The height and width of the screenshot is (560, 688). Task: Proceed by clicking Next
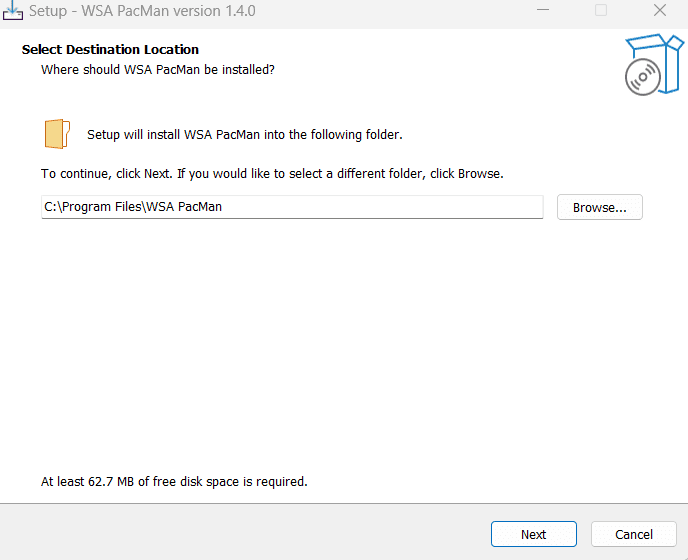coord(533,534)
